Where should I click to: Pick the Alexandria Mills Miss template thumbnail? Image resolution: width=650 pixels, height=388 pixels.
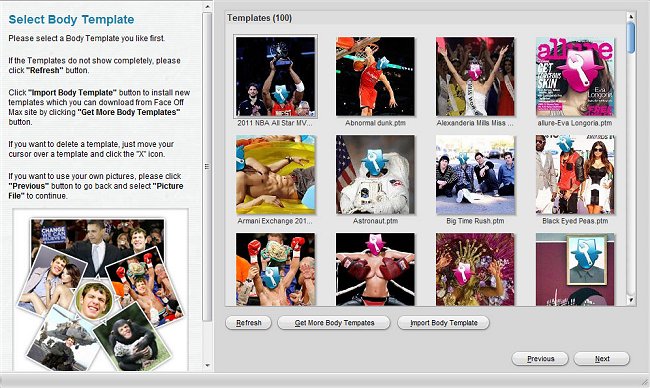(x=475, y=77)
